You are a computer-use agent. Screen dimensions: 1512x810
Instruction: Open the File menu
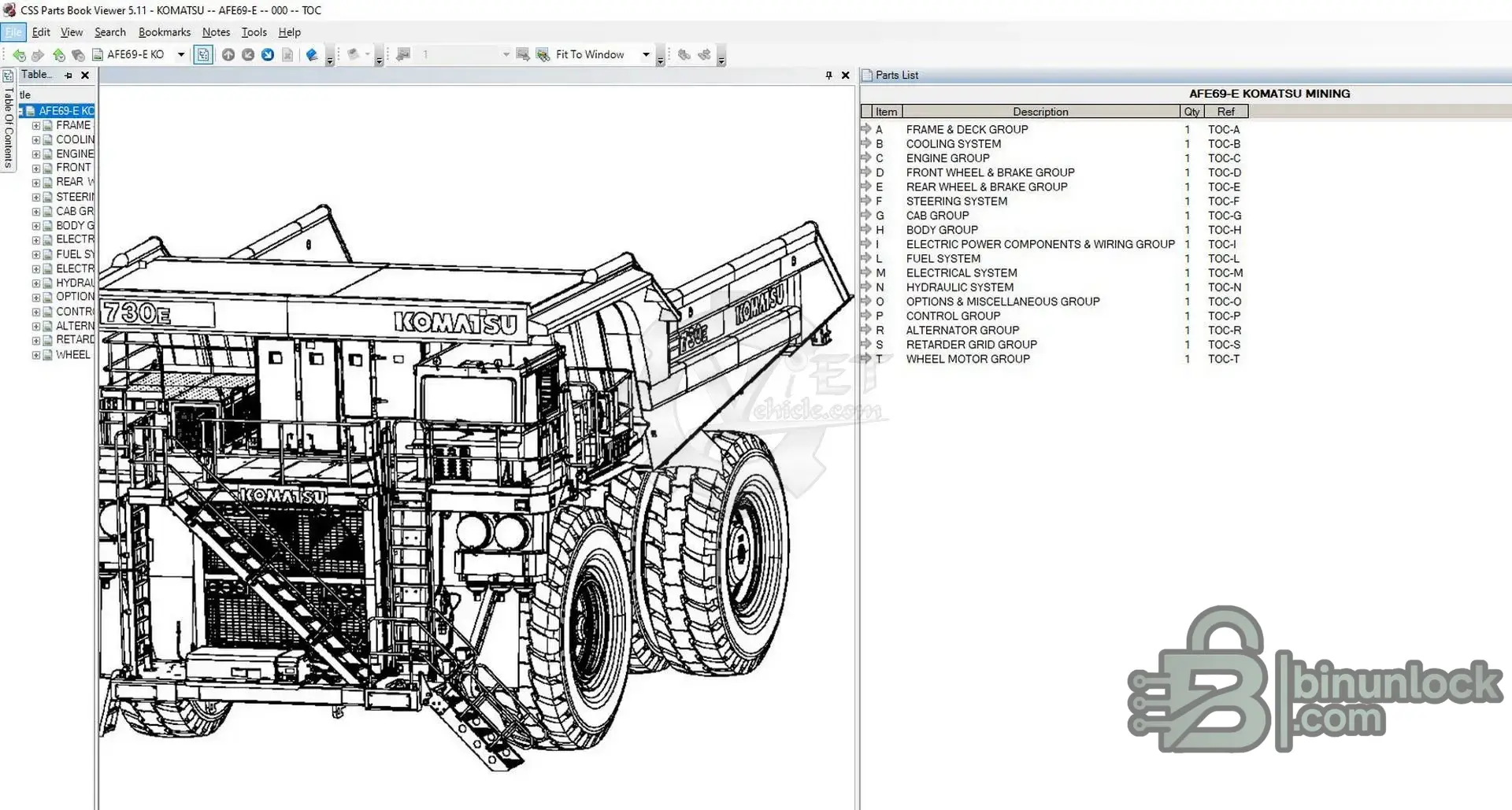13,32
